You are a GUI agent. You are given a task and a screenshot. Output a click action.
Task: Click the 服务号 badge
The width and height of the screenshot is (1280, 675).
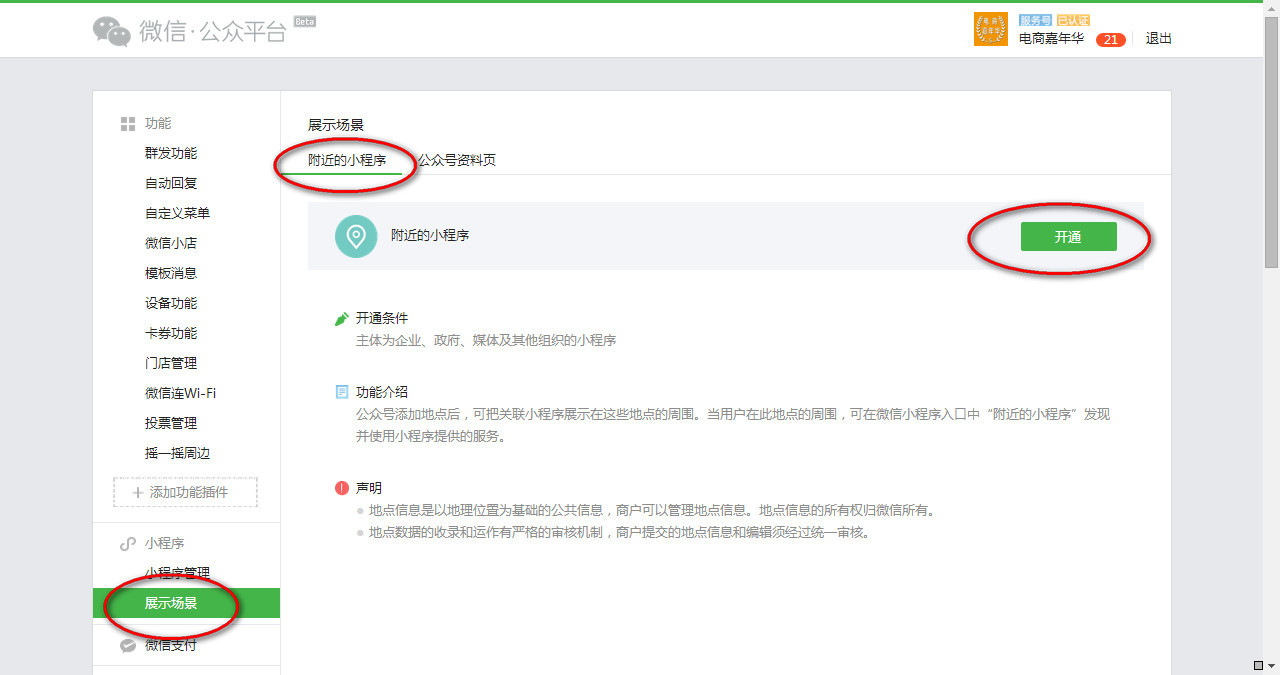[x=1035, y=20]
